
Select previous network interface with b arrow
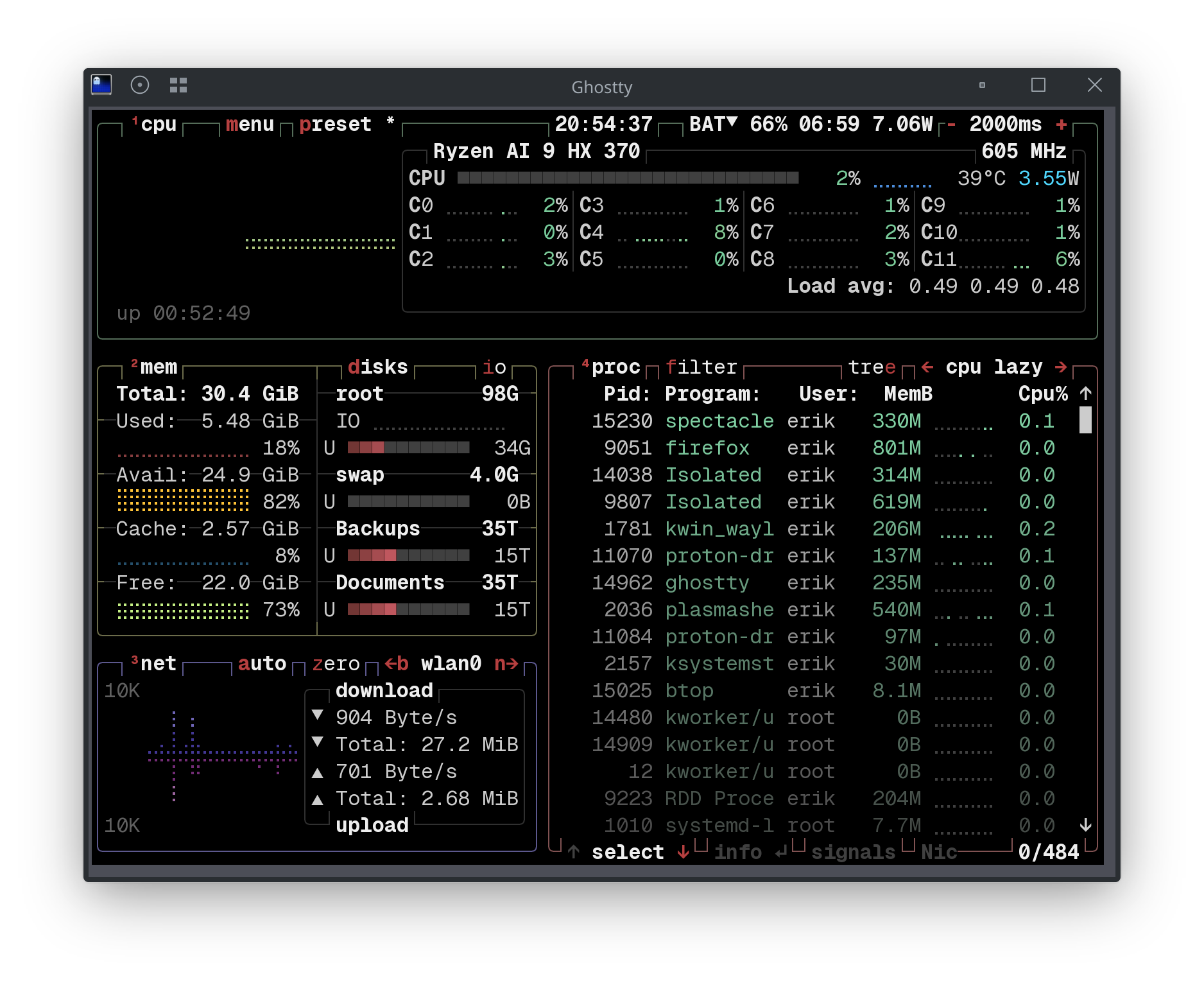396,663
